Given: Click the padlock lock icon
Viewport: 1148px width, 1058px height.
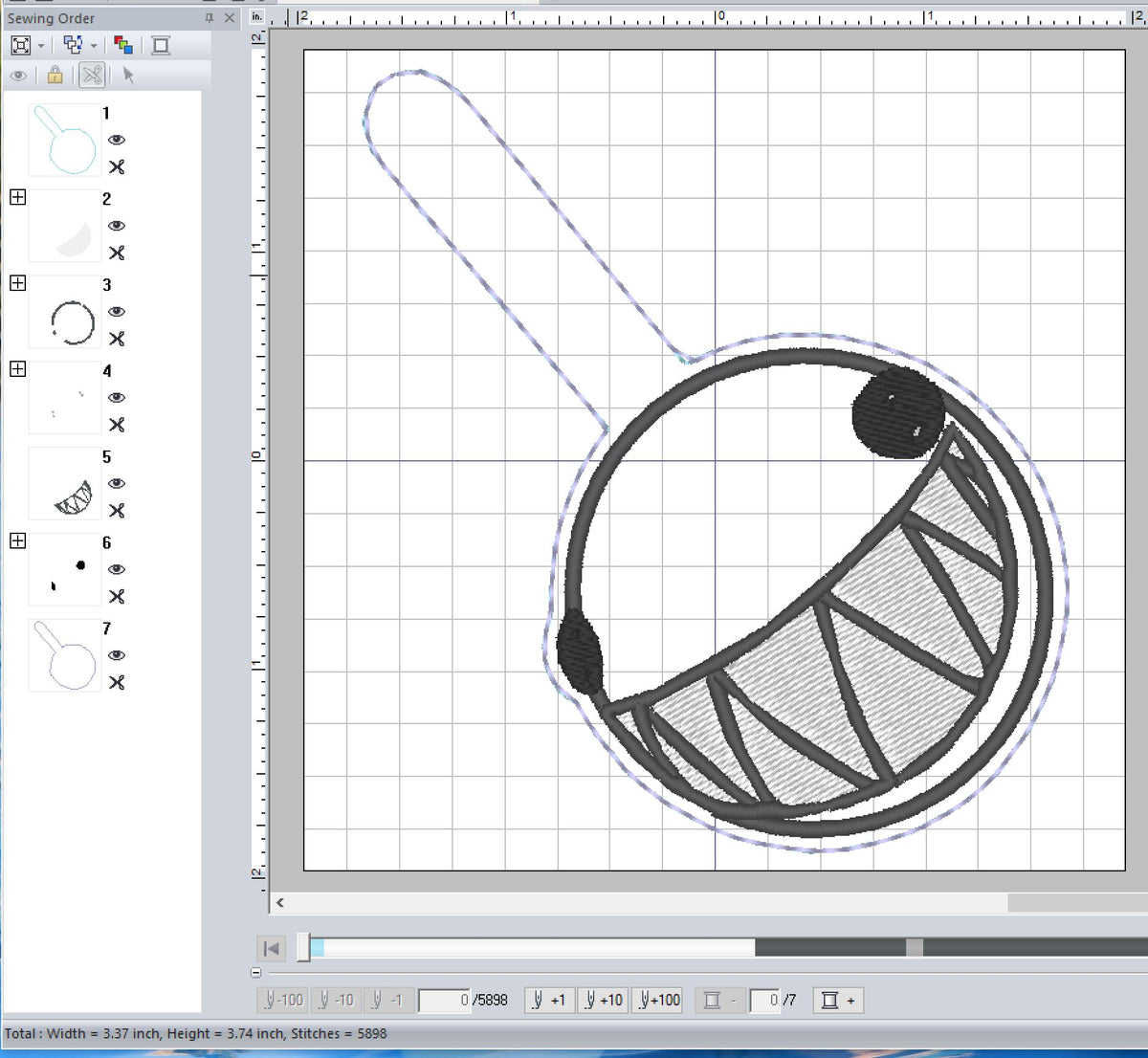Looking at the screenshot, I should (x=55, y=75).
